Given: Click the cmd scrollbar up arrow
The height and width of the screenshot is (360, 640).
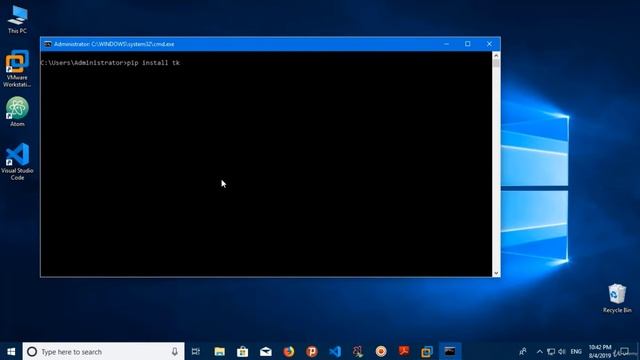Looking at the screenshot, I should point(496,55).
